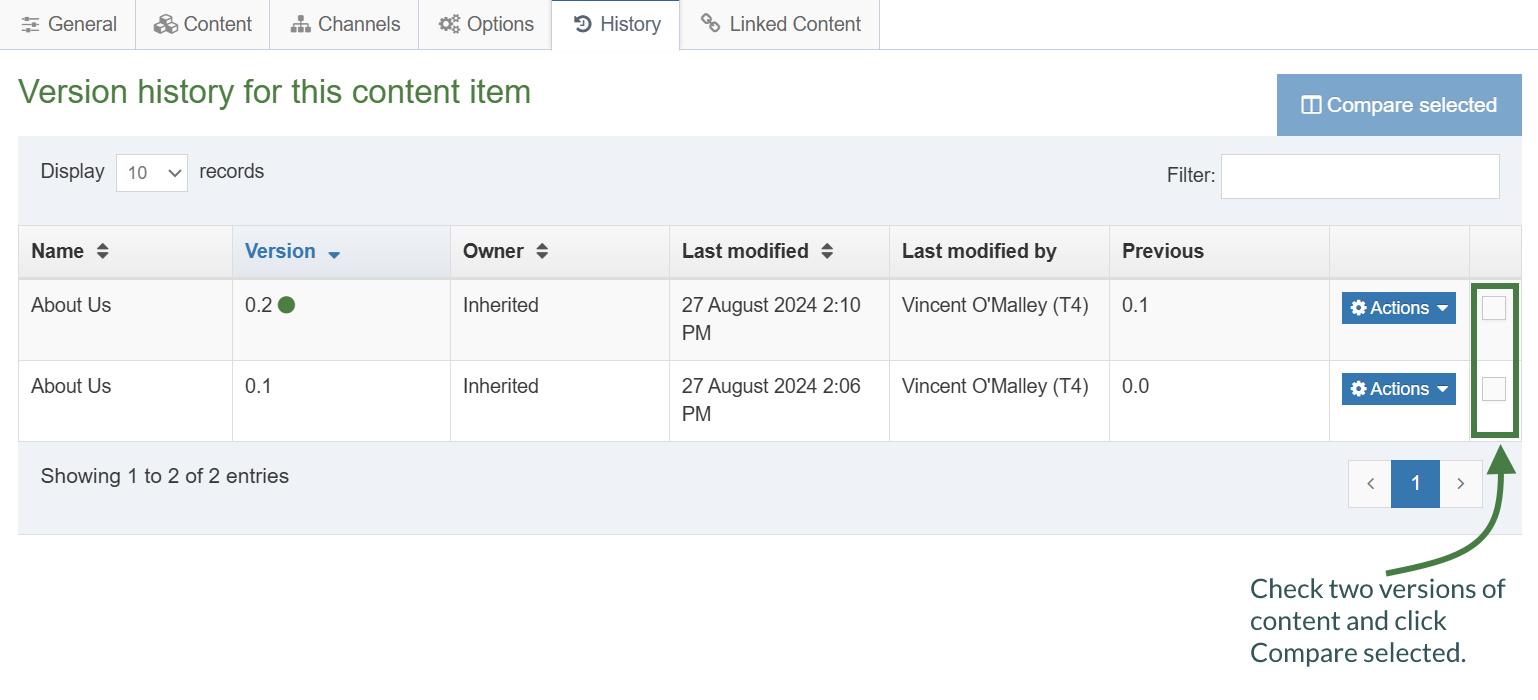Open Actions dropdown for version 0.2
Screen dimensions: 1538x700
pyautogui.click(x=1398, y=308)
